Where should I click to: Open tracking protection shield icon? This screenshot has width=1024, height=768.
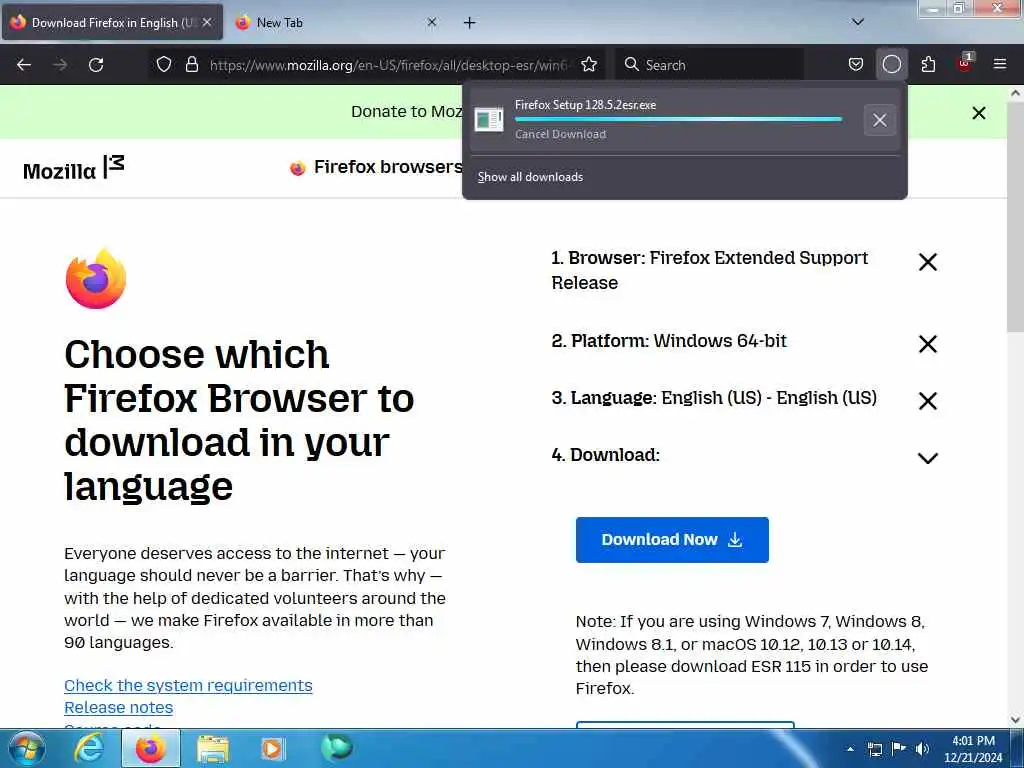[164, 65]
